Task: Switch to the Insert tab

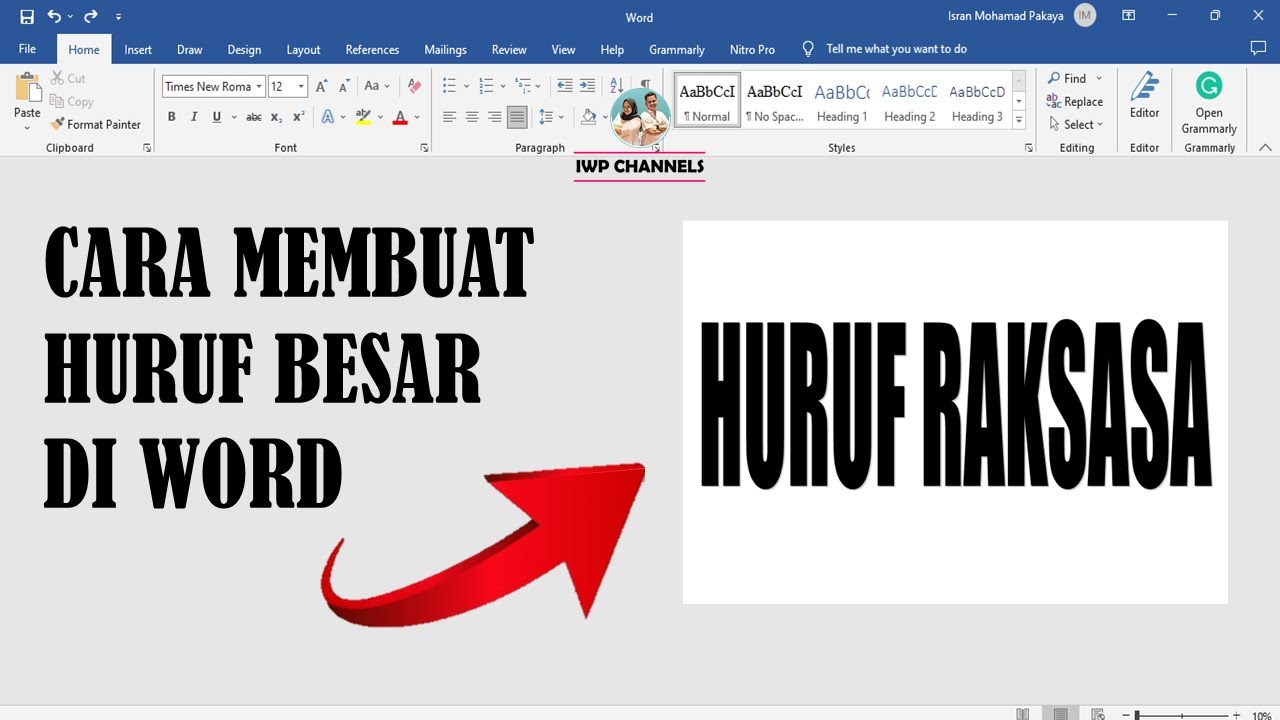Action: (x=138, y=49)
